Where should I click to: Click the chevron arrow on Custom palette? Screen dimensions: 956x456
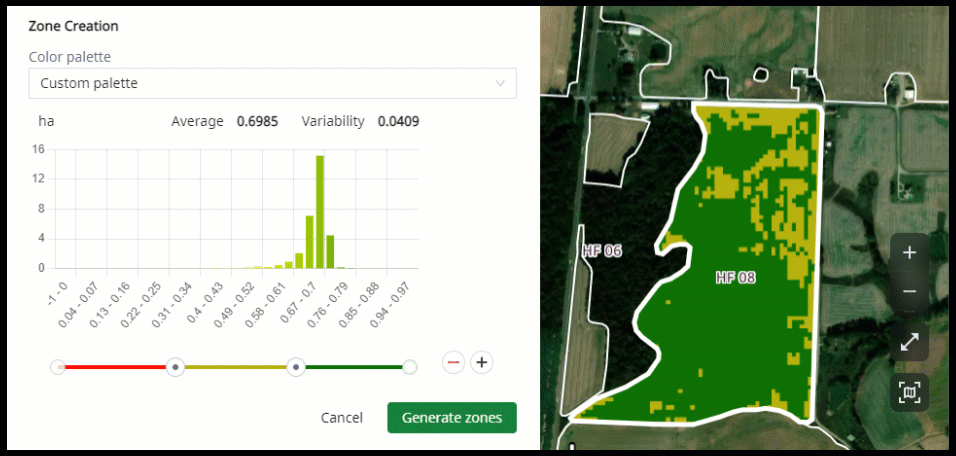click(500, 84)
